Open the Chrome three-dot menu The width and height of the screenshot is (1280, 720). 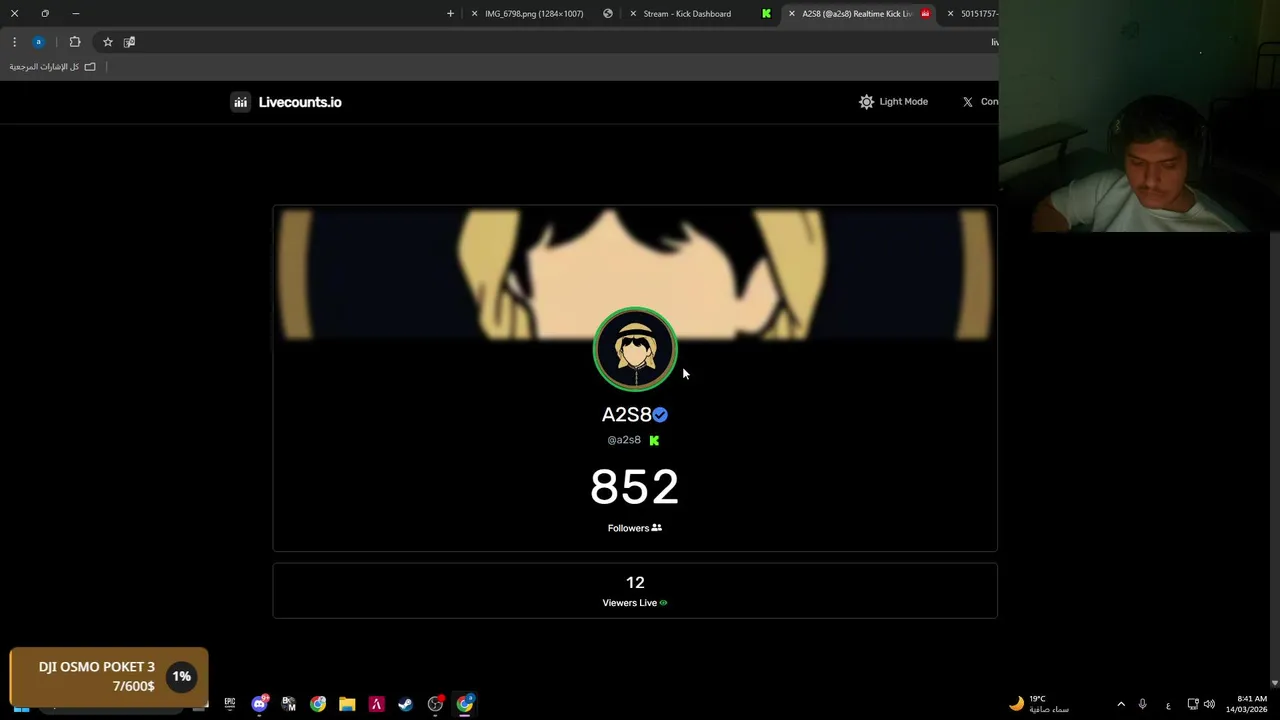(x=14, y=42)
